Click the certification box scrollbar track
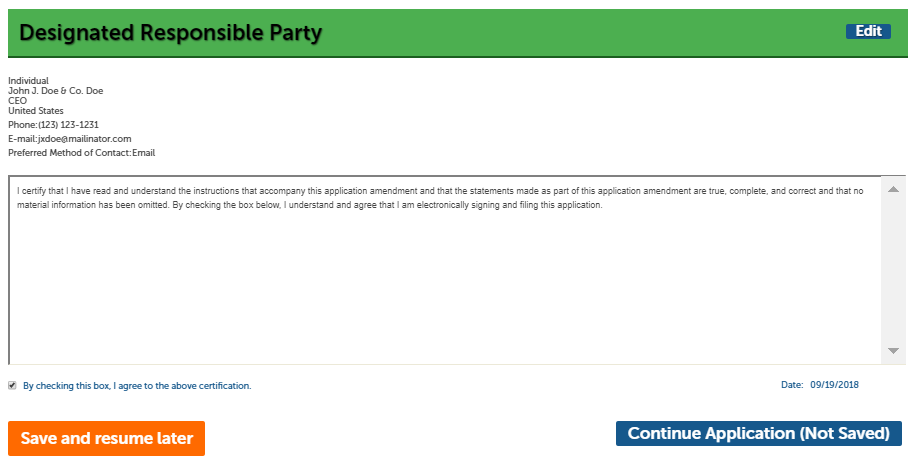 [893, 270]
